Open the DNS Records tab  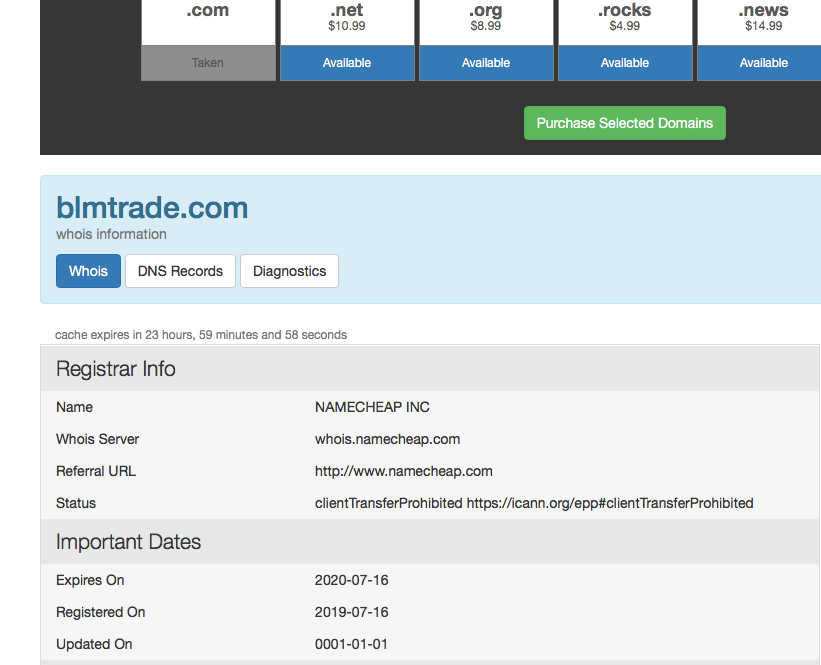[x=180, y=271]
